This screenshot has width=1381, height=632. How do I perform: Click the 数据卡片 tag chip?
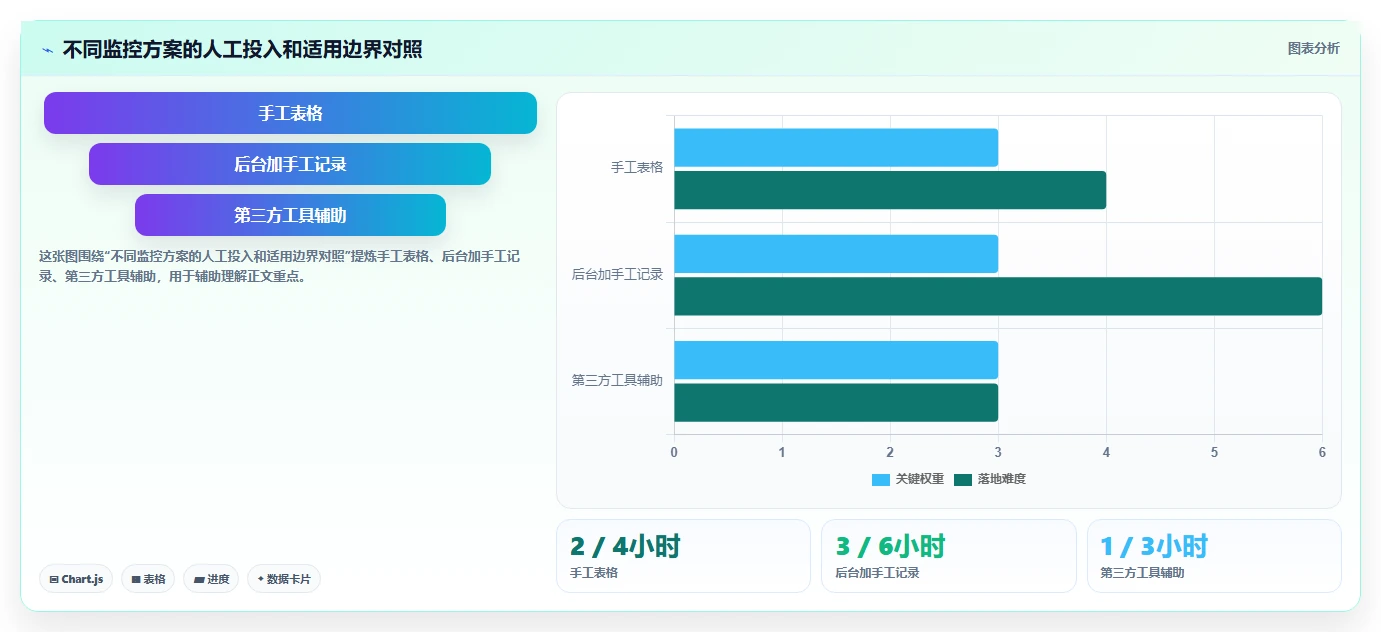(284, 579)
